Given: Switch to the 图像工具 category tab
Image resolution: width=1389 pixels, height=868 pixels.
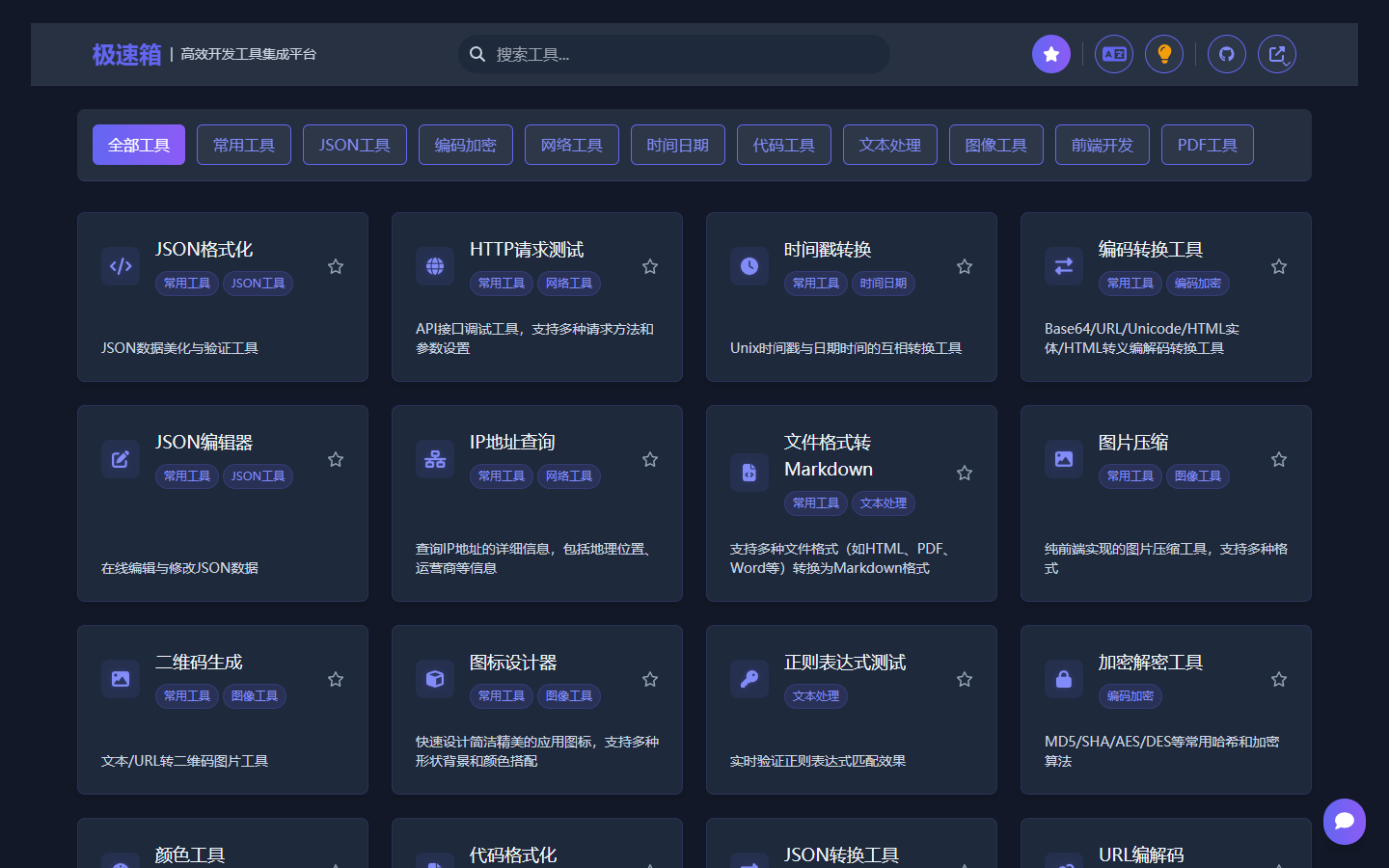Looking at the screenshot, I should pos(996,145).
